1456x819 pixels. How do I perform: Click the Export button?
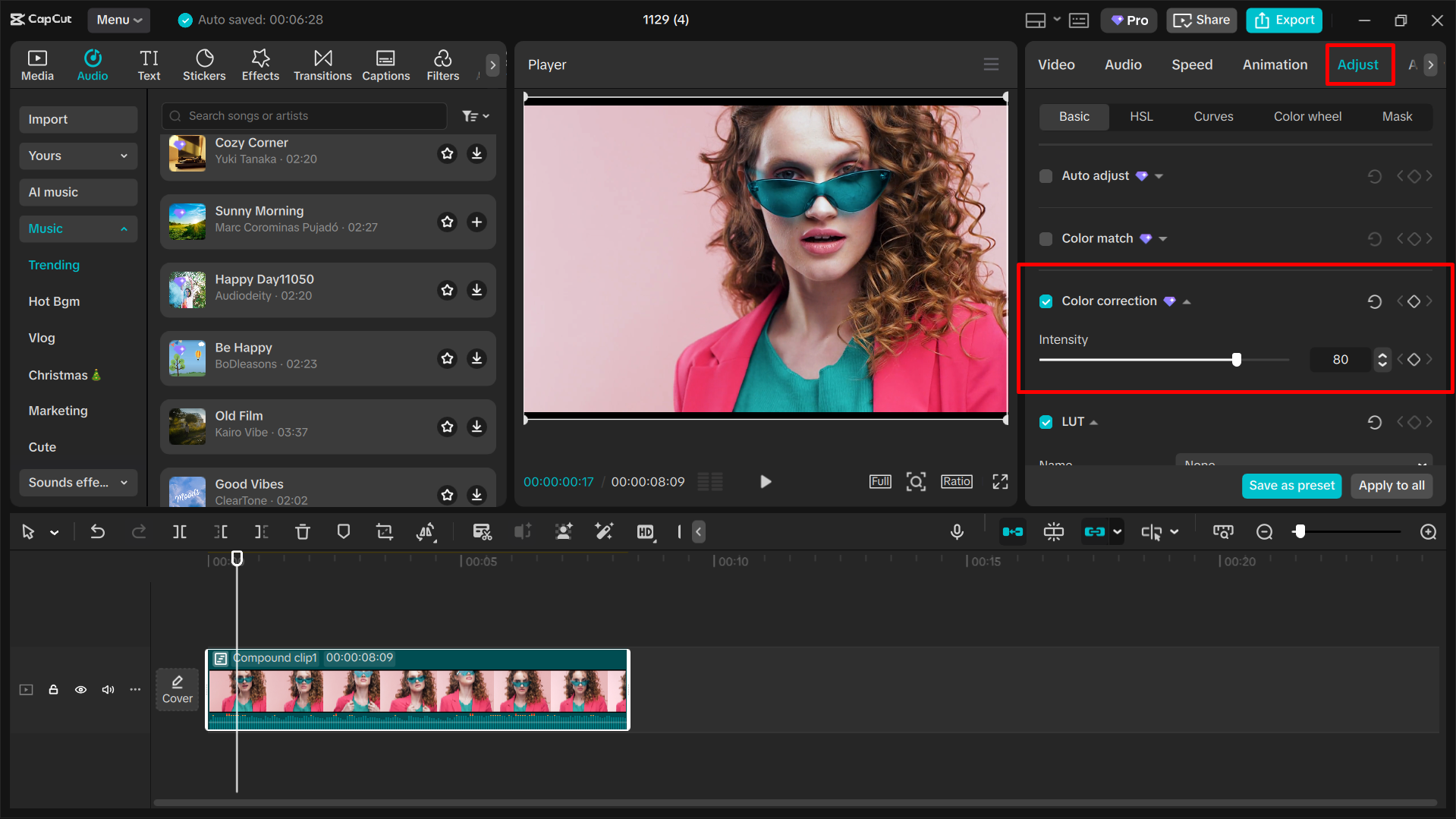pos(1284,20)
